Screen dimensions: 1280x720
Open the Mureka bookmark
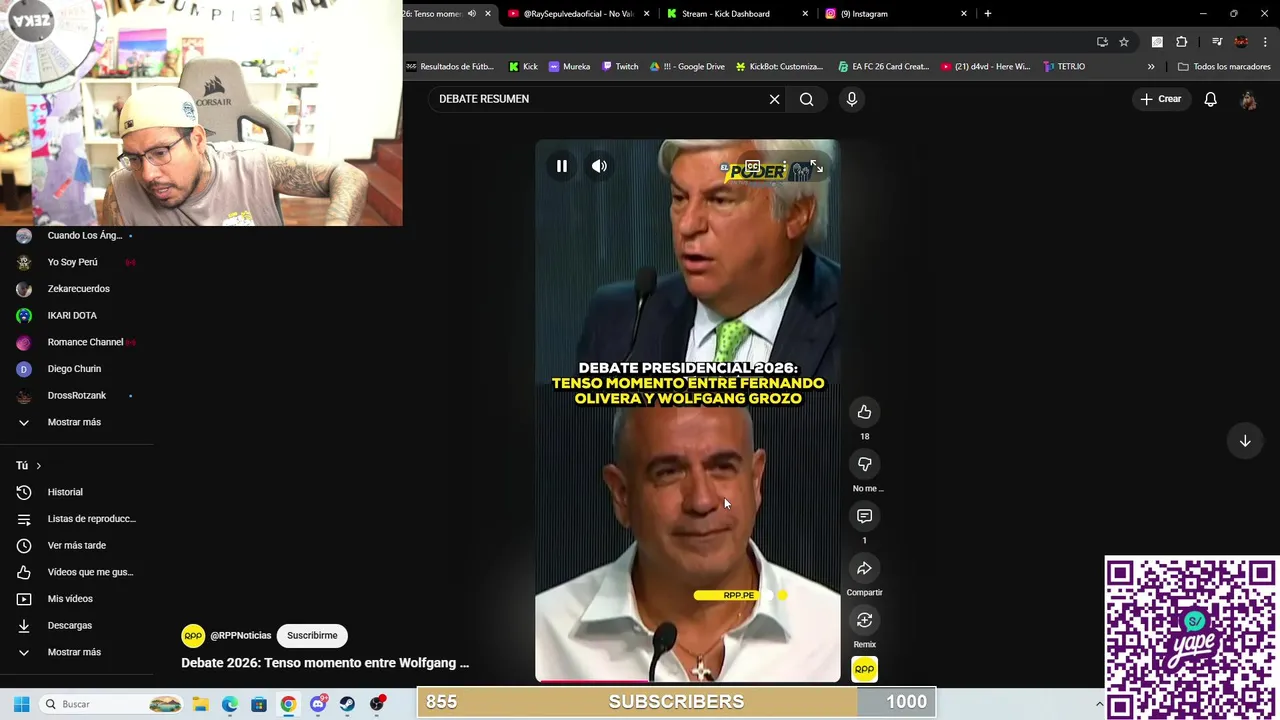(569, 67)
